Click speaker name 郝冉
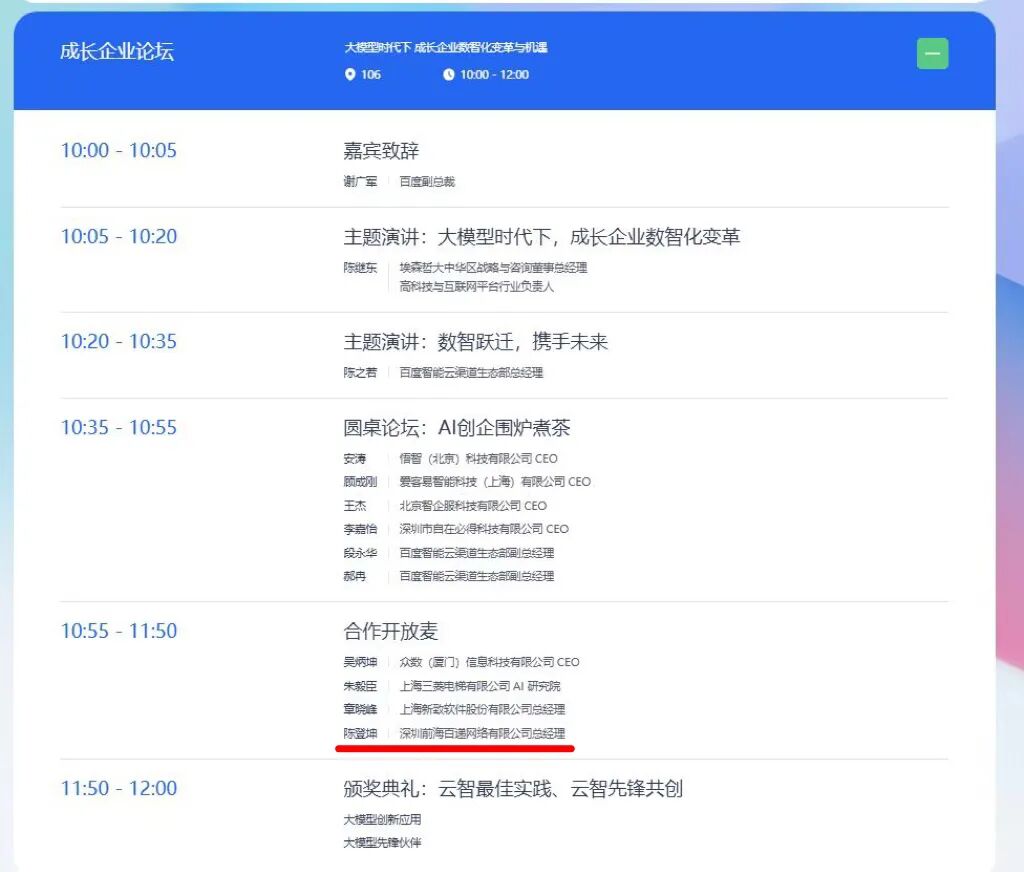Screen dimensions: 1024x872 click(x=355, y=576)
